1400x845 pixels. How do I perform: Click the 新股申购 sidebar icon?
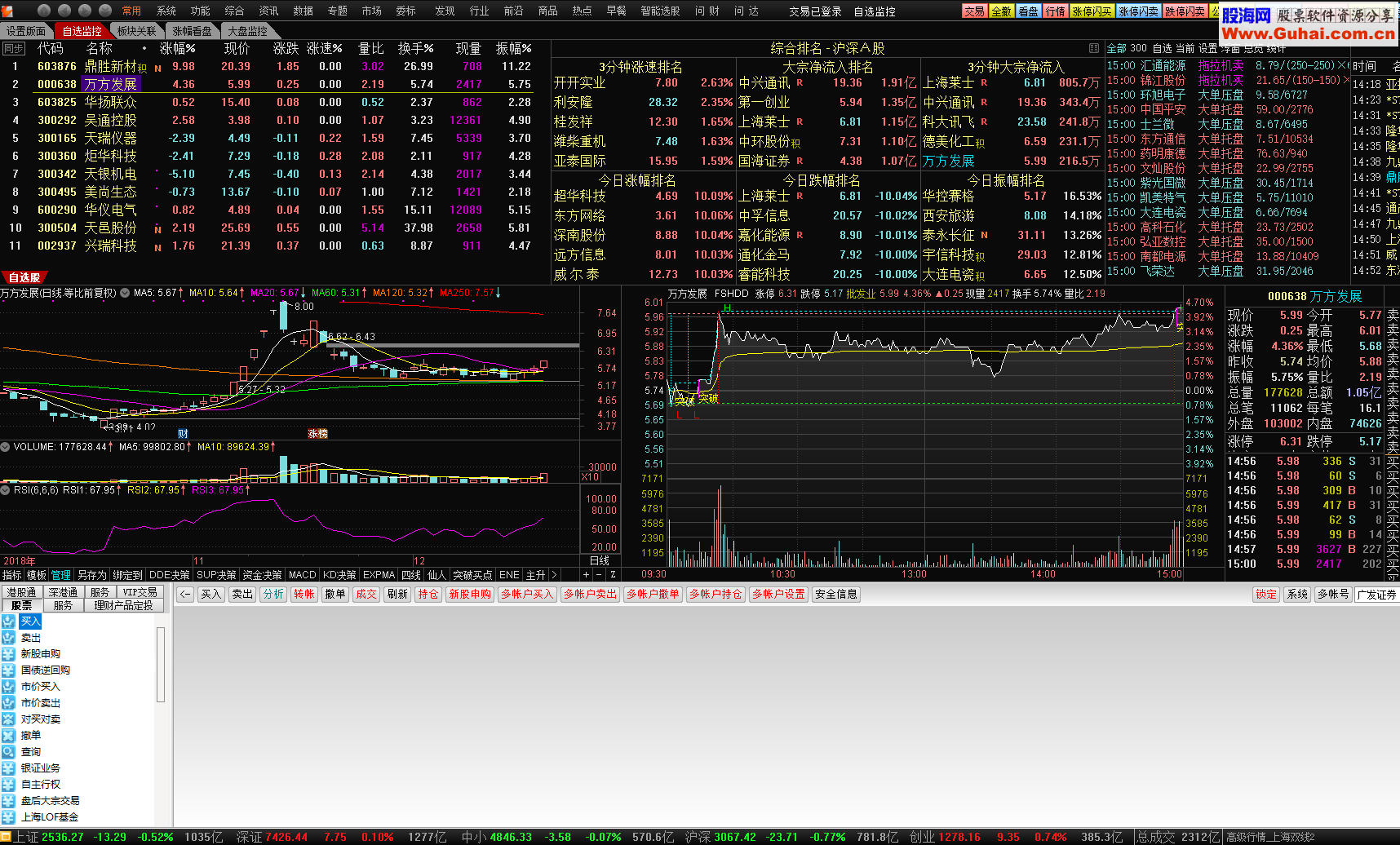[8, 654]
